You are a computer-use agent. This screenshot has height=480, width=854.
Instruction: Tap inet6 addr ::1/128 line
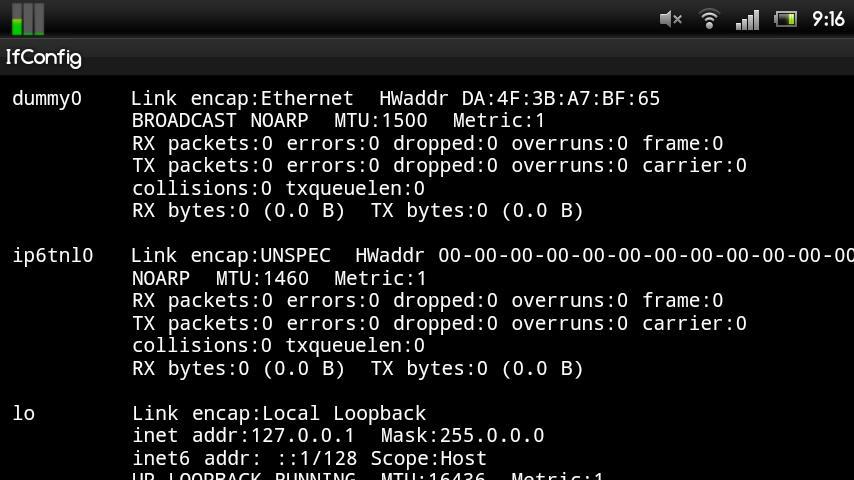(309, 459)
